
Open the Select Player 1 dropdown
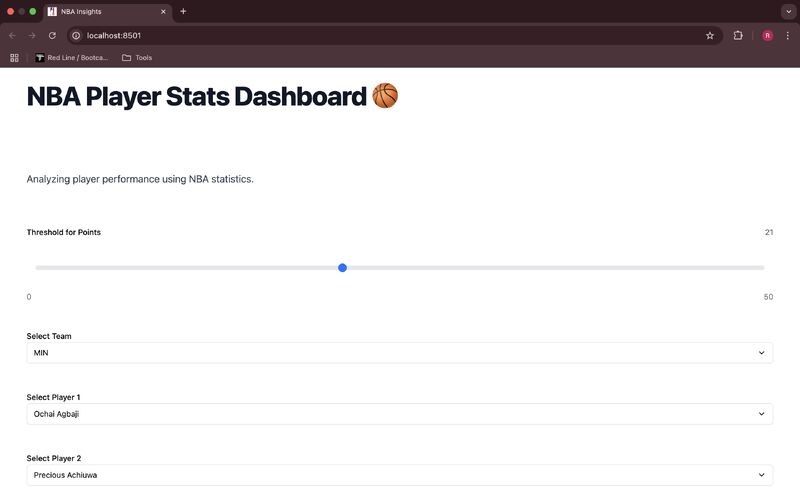399,414
